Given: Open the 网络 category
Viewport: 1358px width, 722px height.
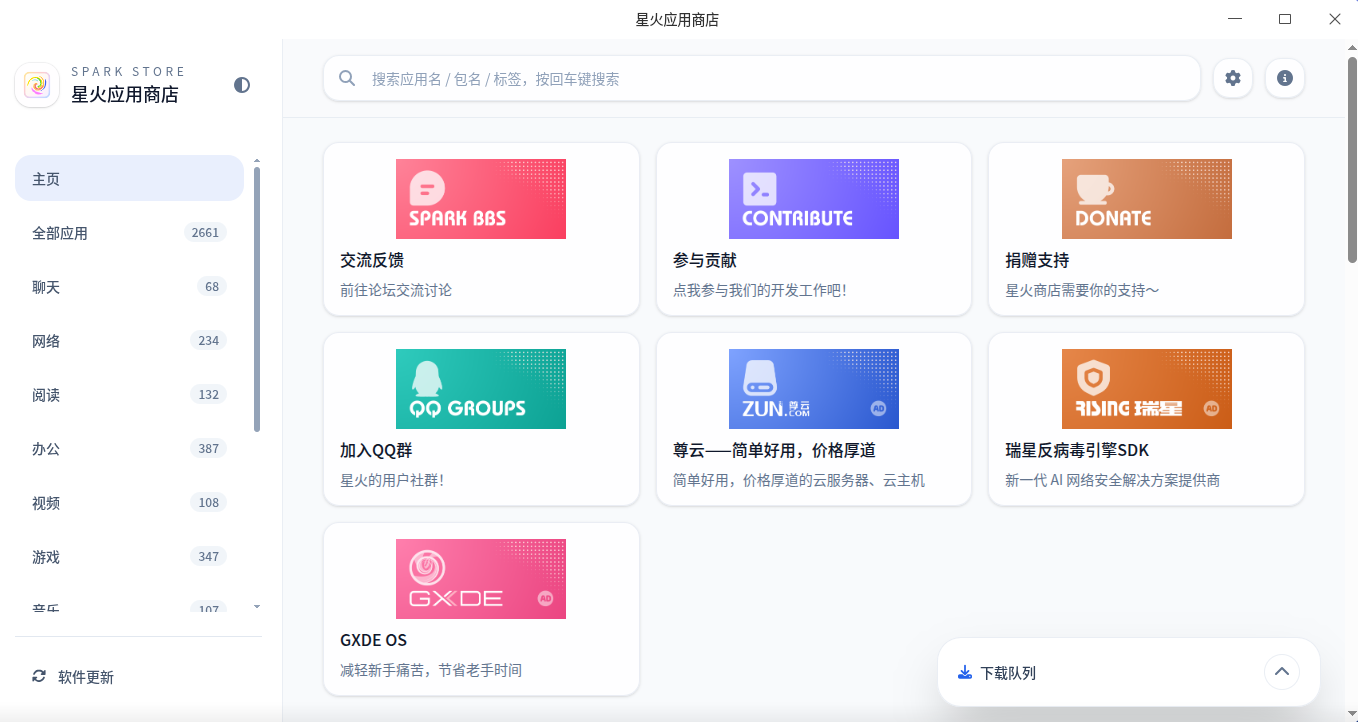Looking at the screenshot, I should (x=129, y=341).
